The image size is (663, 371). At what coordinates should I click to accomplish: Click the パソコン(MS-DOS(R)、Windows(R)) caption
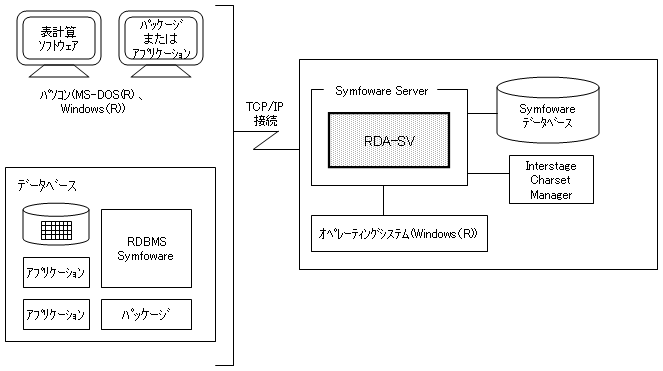click(x=92, y=102)
